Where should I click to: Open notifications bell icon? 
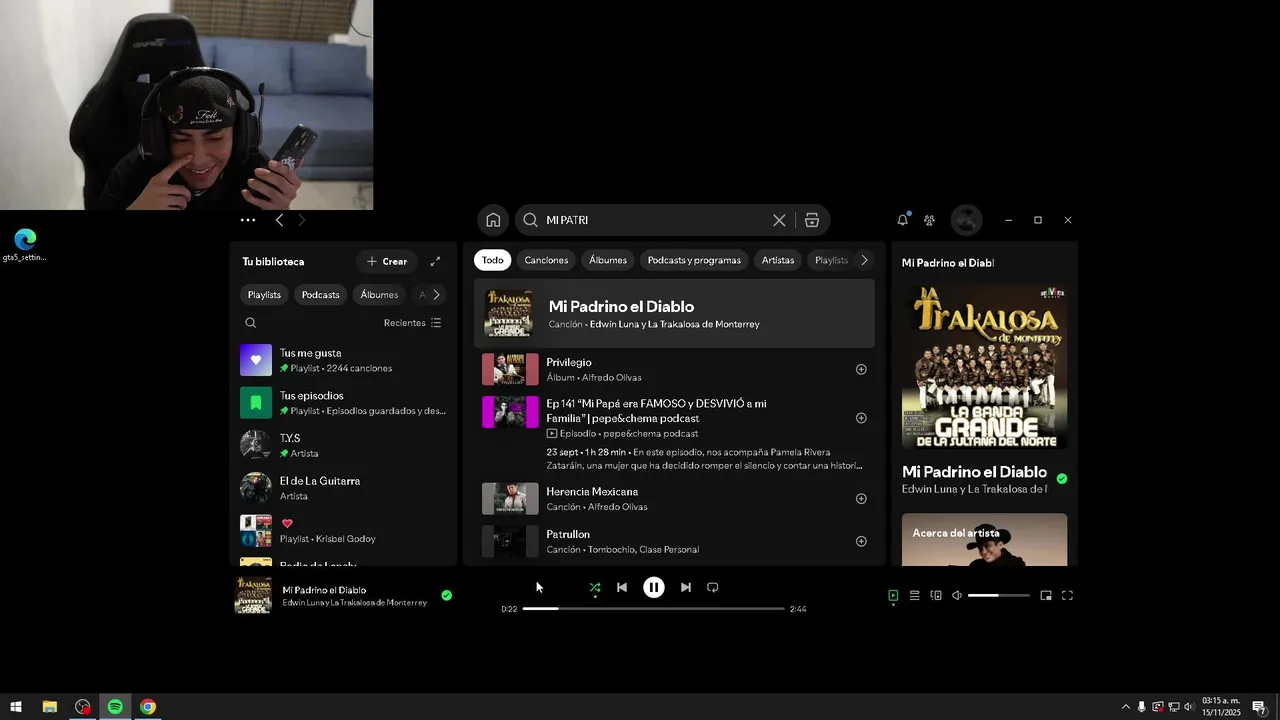click(x=902, y=220)
